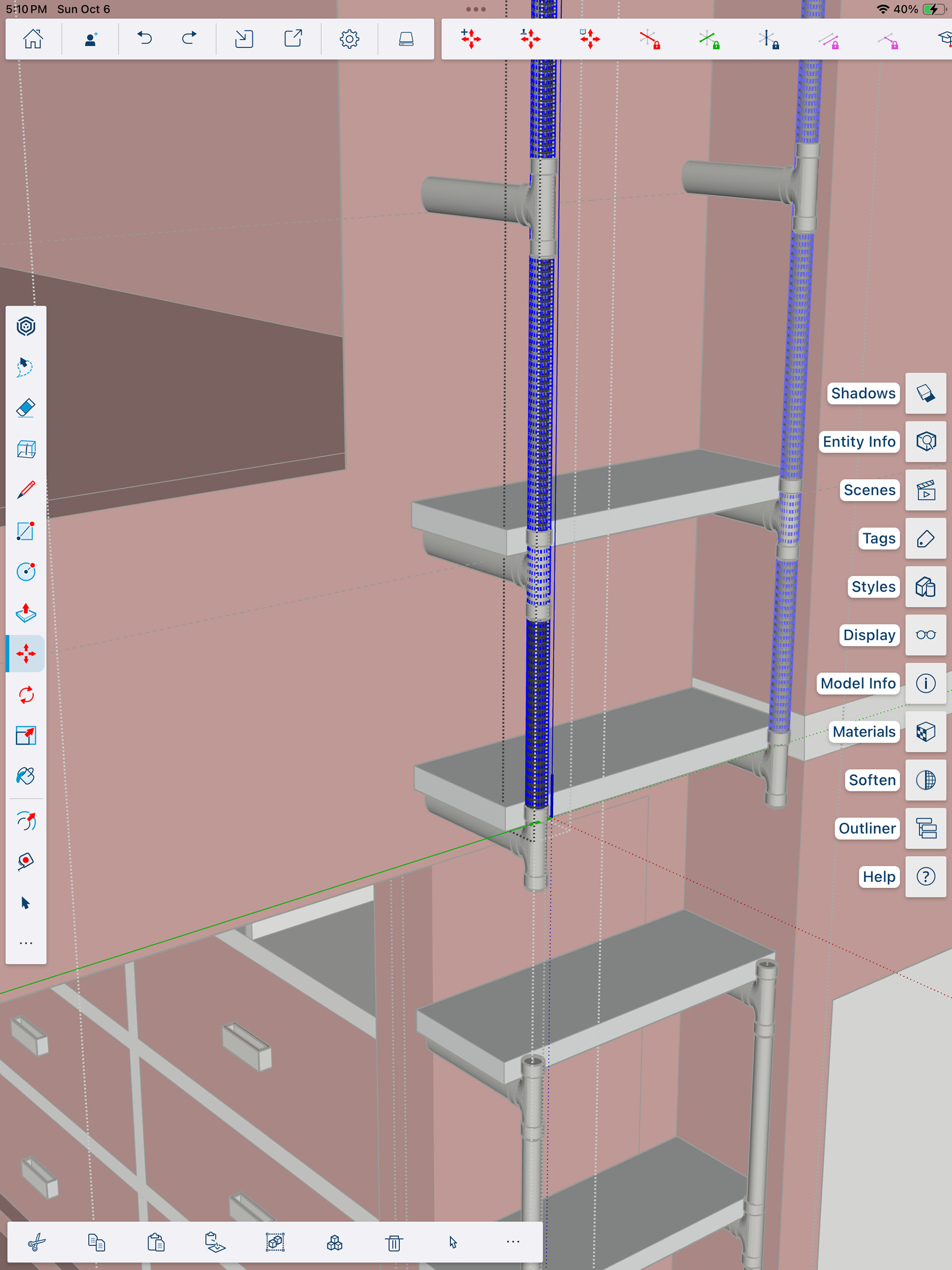Select the Eraser tool
Viewport: 952px width, 1270px height.
click(x=26, y=408)
